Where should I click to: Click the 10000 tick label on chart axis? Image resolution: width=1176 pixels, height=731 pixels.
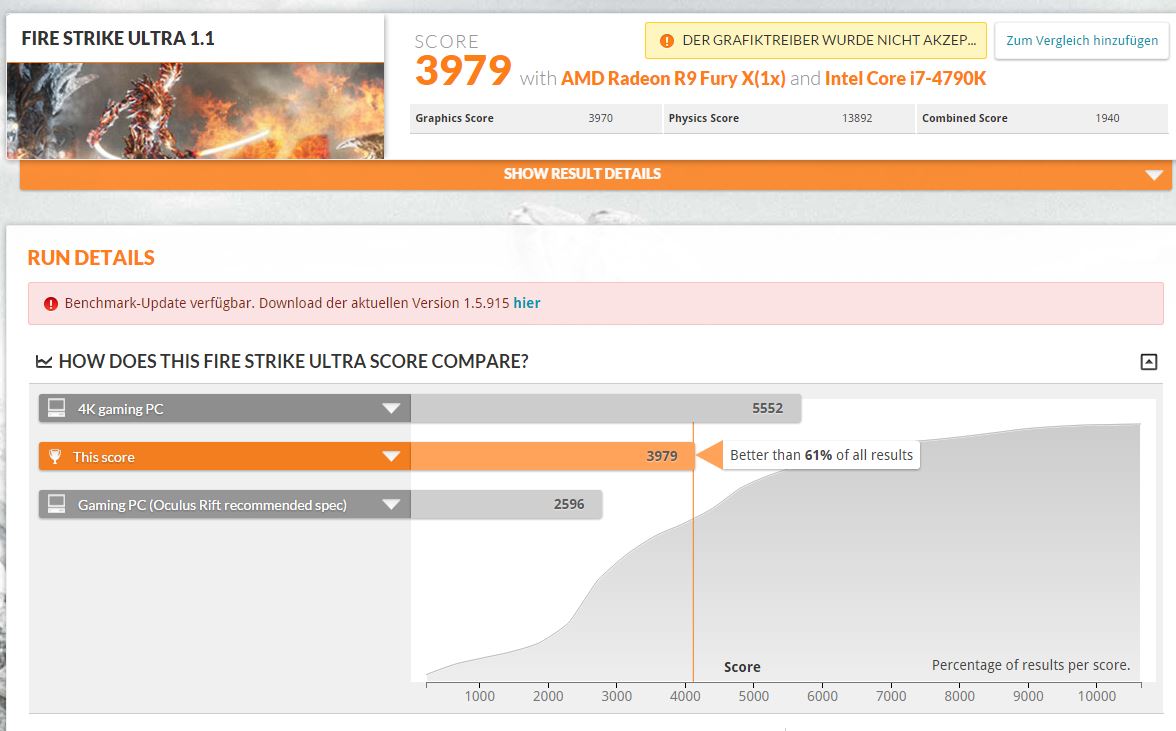[1096, 696]
